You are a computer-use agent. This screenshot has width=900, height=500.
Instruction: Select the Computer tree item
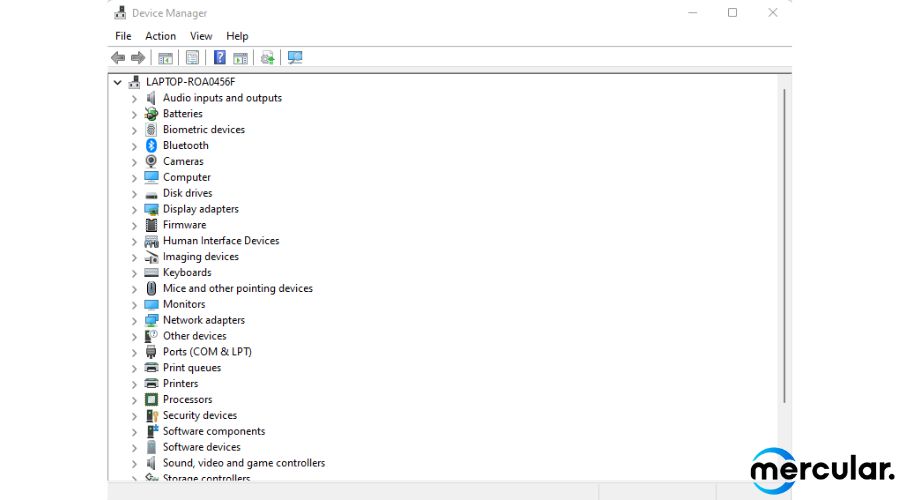pyautogui.click(x=187, y=177)
